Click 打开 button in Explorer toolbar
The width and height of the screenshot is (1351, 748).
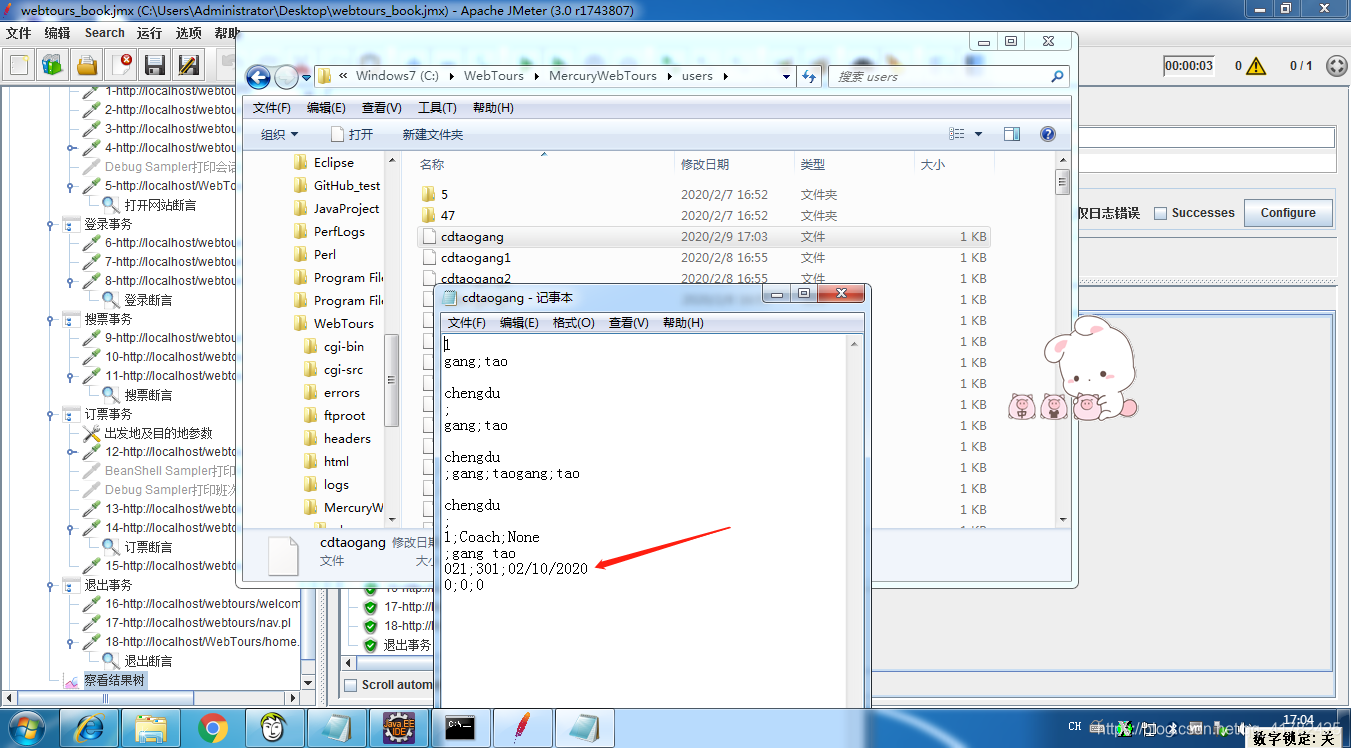coord(353,135)
